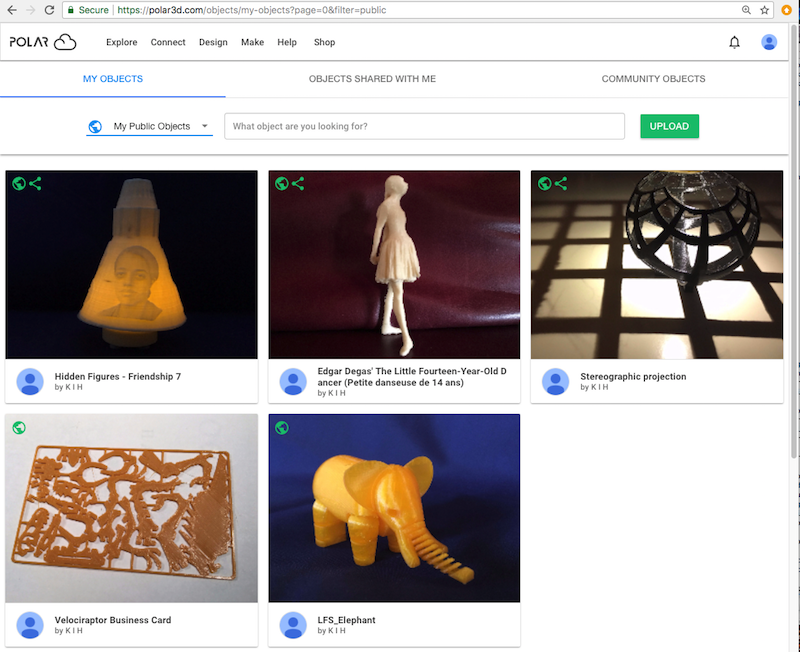Open the velociraptor card thumbnail

tap(132, 508)
